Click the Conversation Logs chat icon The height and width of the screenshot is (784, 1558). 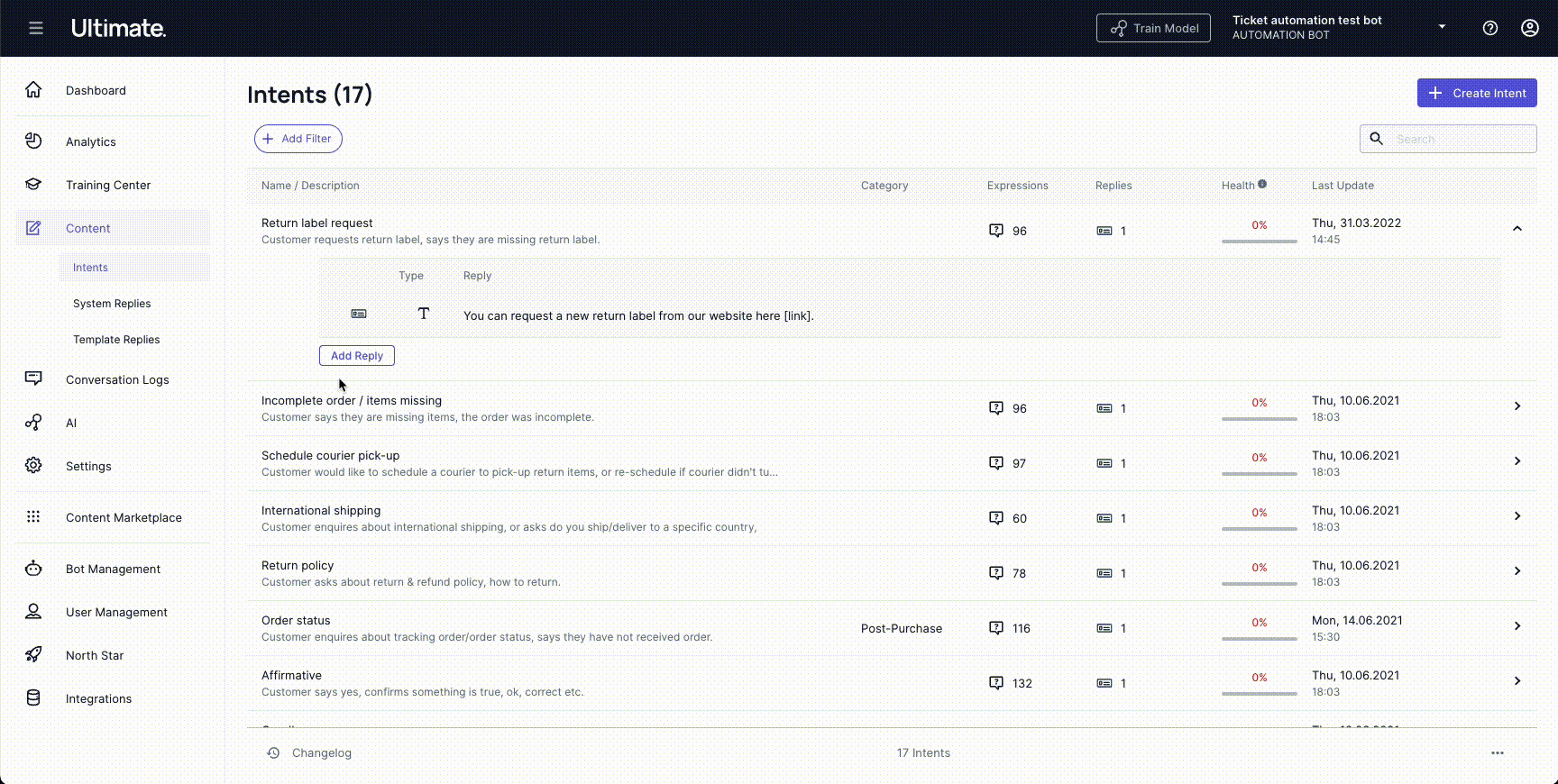[x=33, y=378]
